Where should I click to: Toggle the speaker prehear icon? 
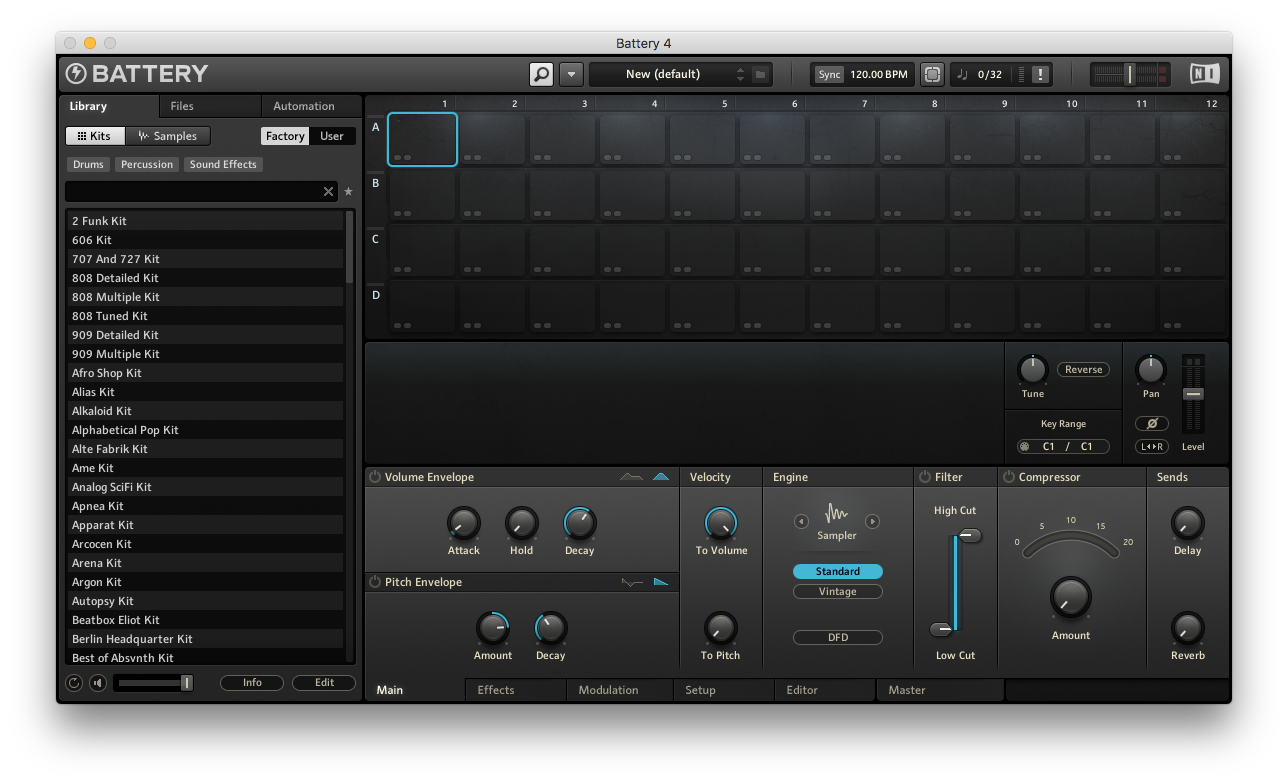tap(97, 683)
